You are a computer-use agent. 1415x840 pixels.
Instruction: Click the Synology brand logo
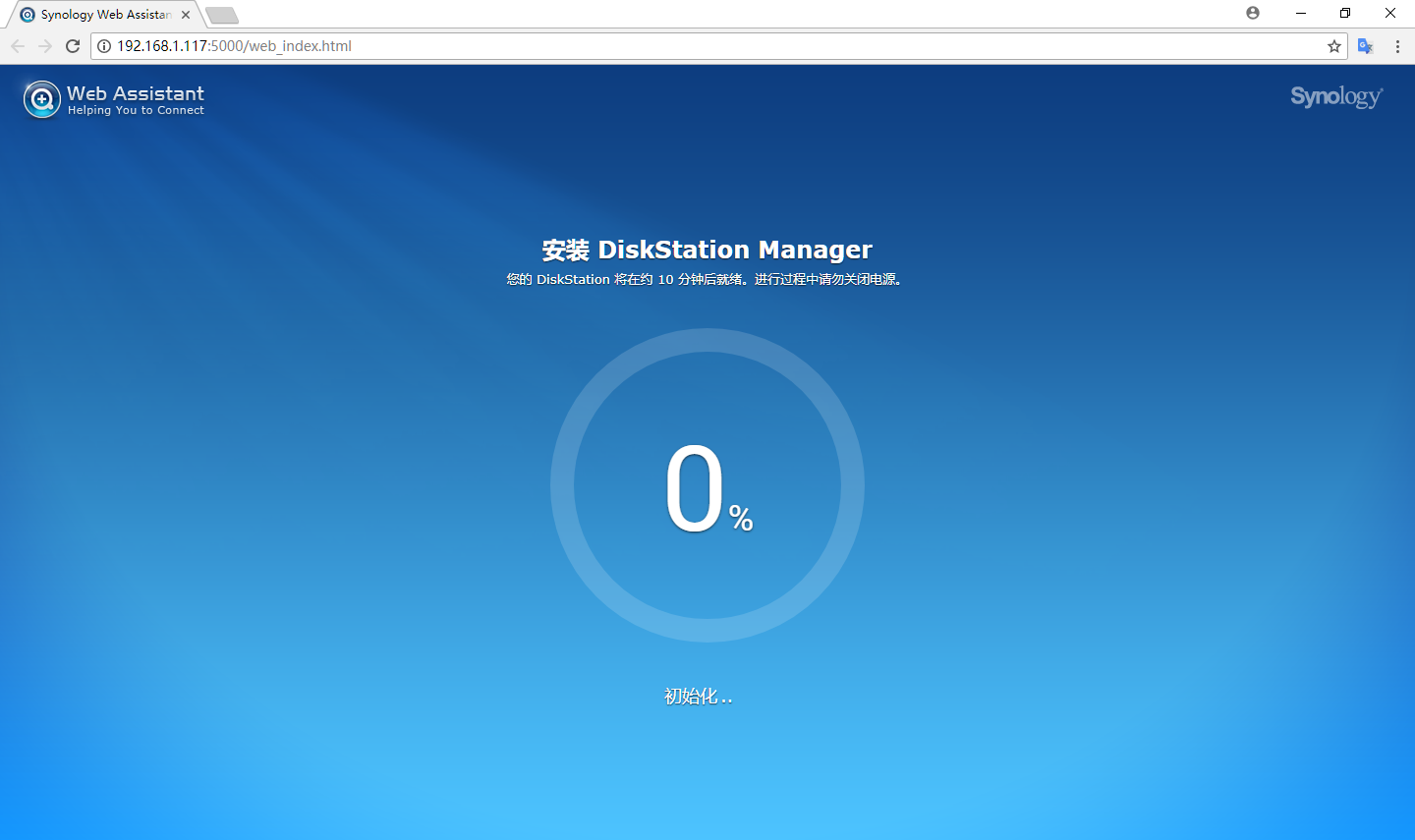[x=1336, y=96]
